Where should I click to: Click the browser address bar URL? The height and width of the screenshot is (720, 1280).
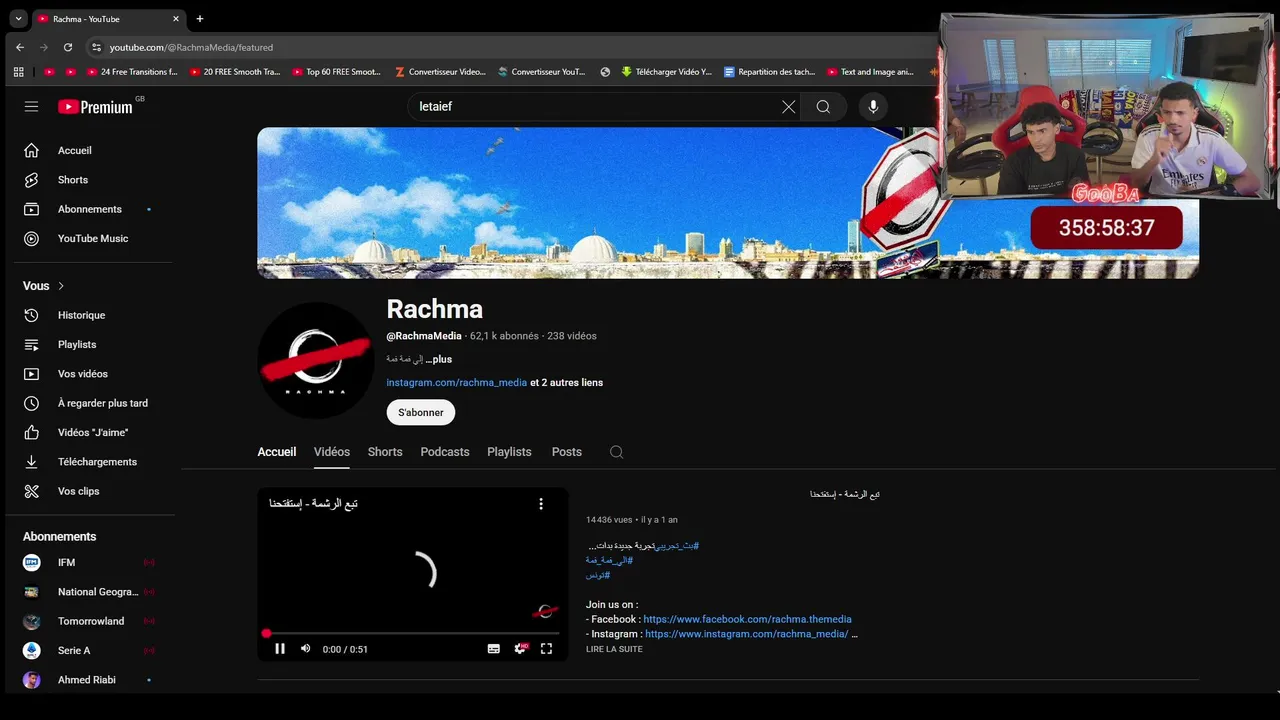[x=191, y=47]
